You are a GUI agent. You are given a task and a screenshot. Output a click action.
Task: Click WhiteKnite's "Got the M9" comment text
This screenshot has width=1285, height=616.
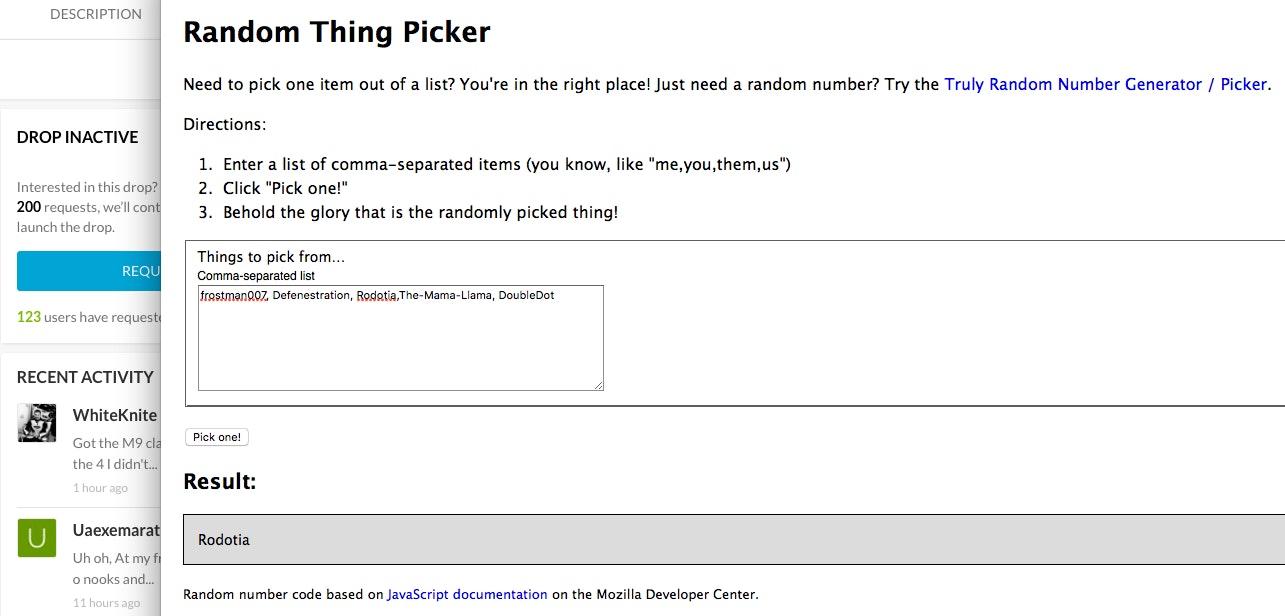tap(115, 453)
